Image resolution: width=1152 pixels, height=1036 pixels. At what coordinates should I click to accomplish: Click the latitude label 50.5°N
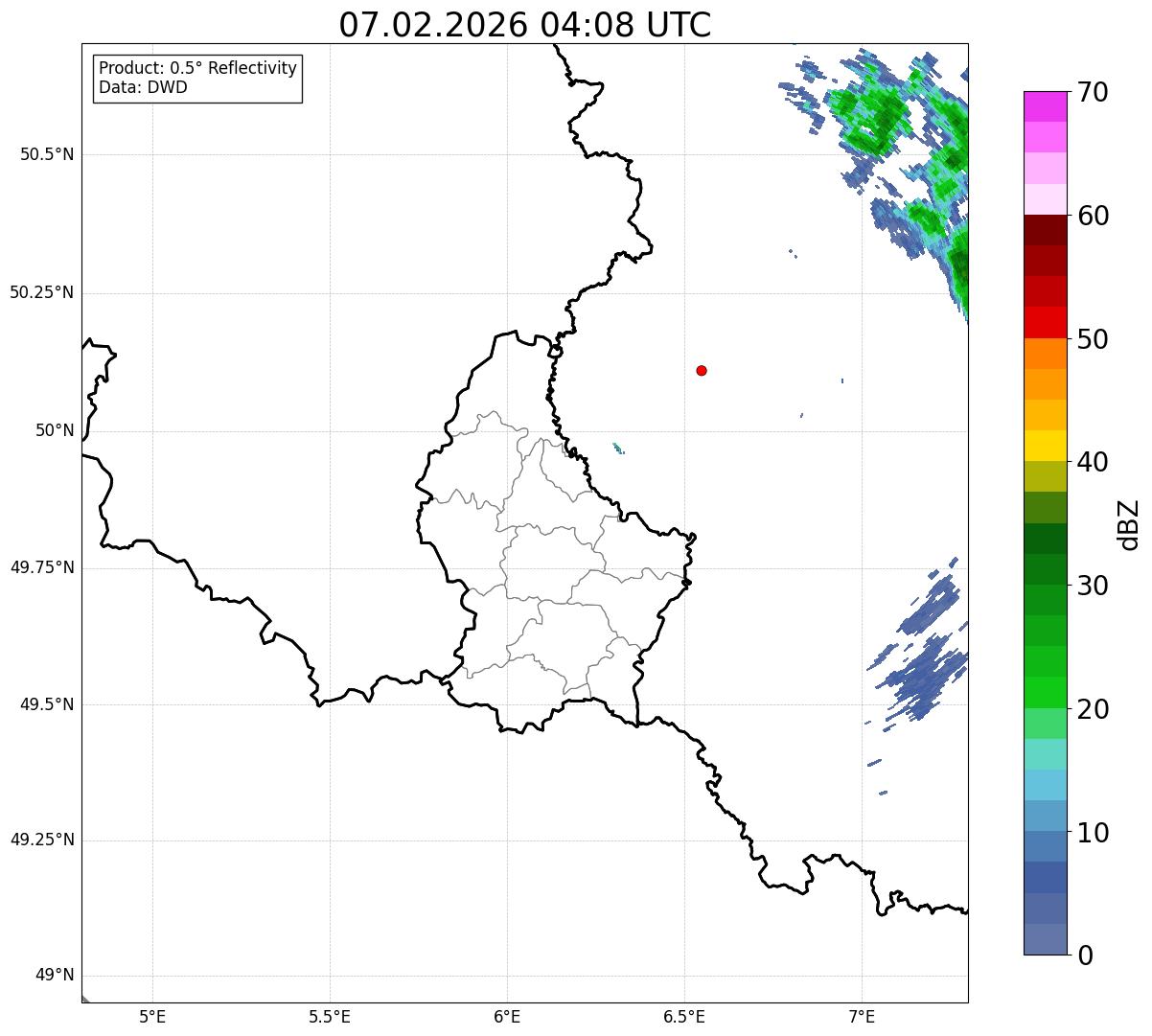click(x=47, y=154)
